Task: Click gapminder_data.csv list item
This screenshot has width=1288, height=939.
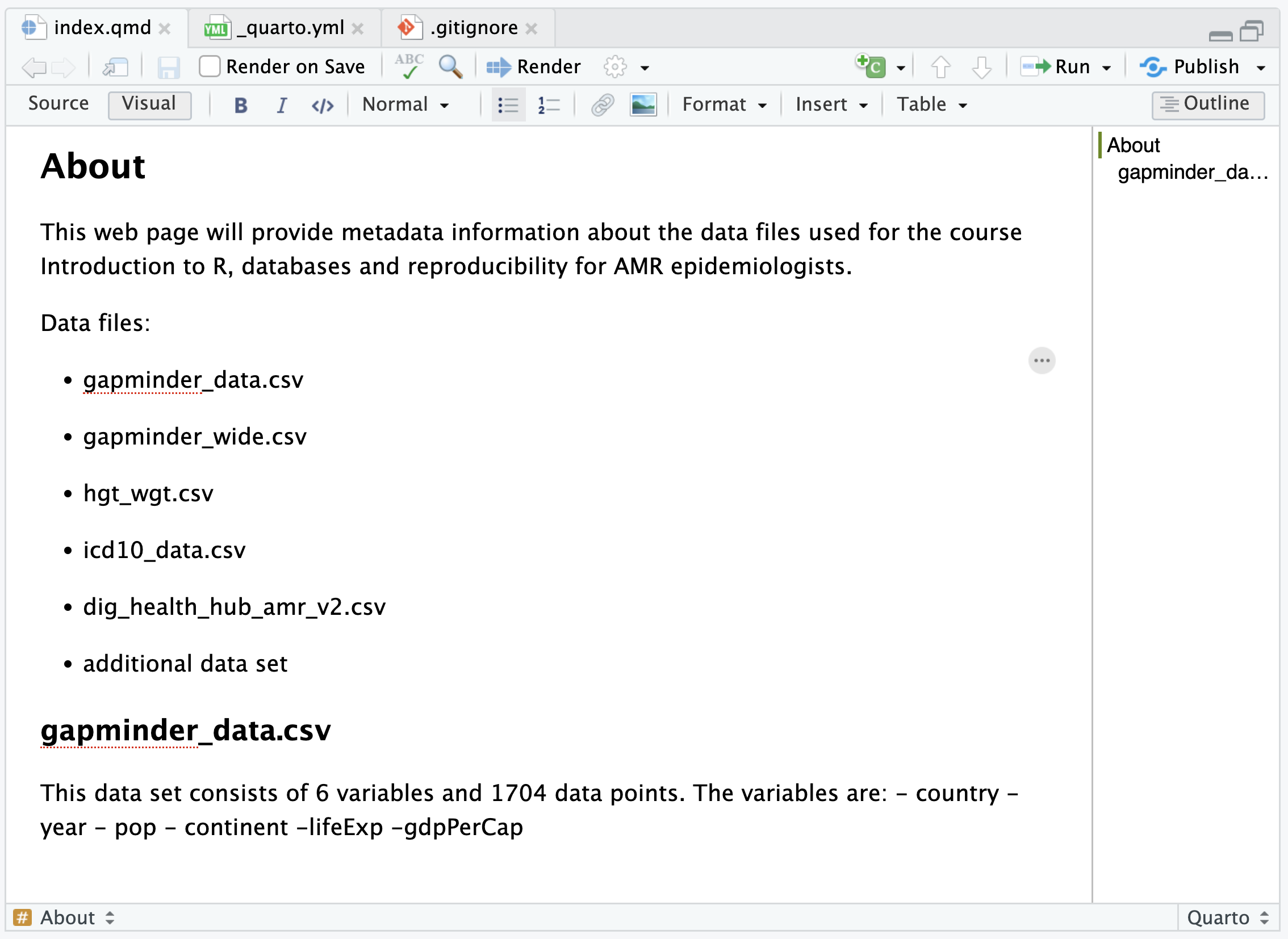Action: (193, 380)
